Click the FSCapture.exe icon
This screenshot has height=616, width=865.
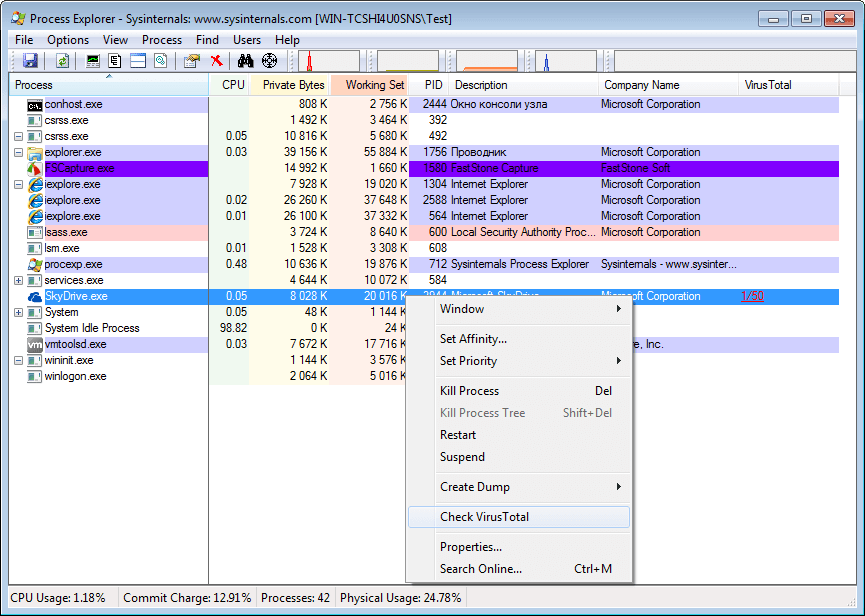(35, 169)
